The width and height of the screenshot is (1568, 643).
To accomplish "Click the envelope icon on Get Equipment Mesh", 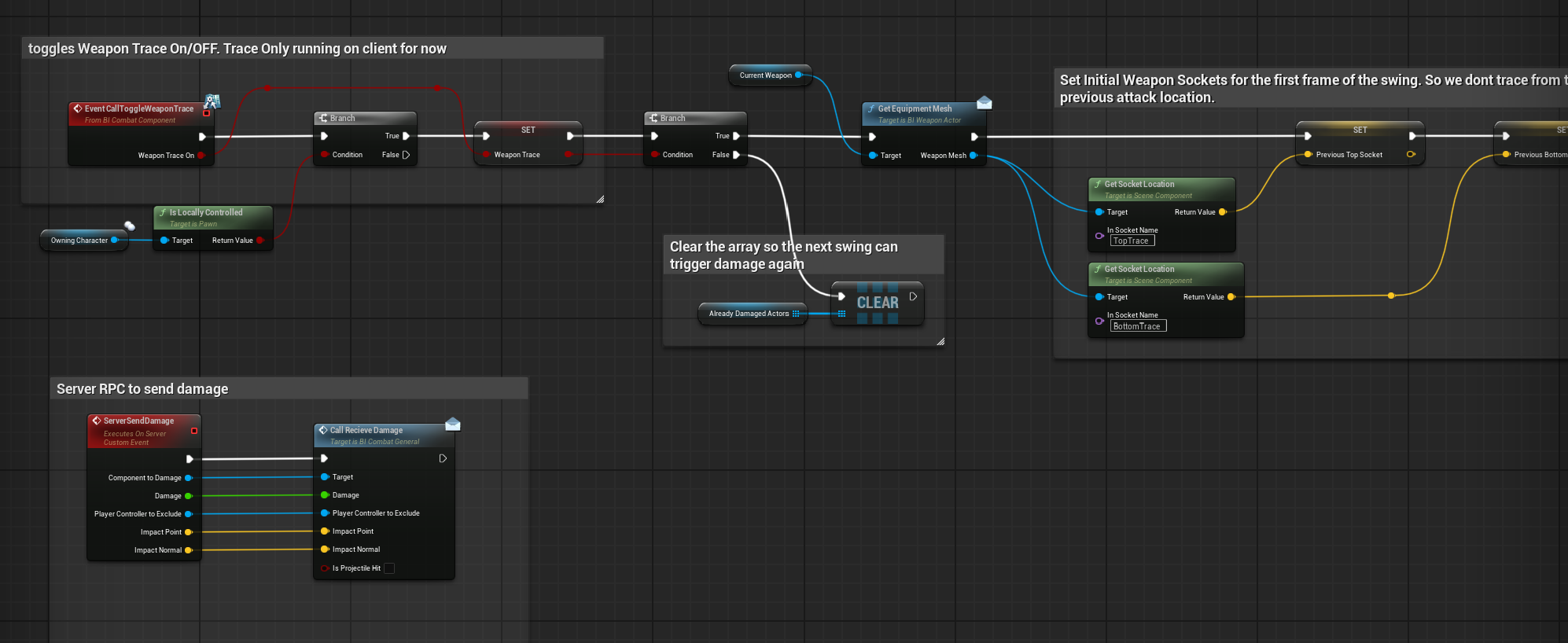I will click(984, 103).
